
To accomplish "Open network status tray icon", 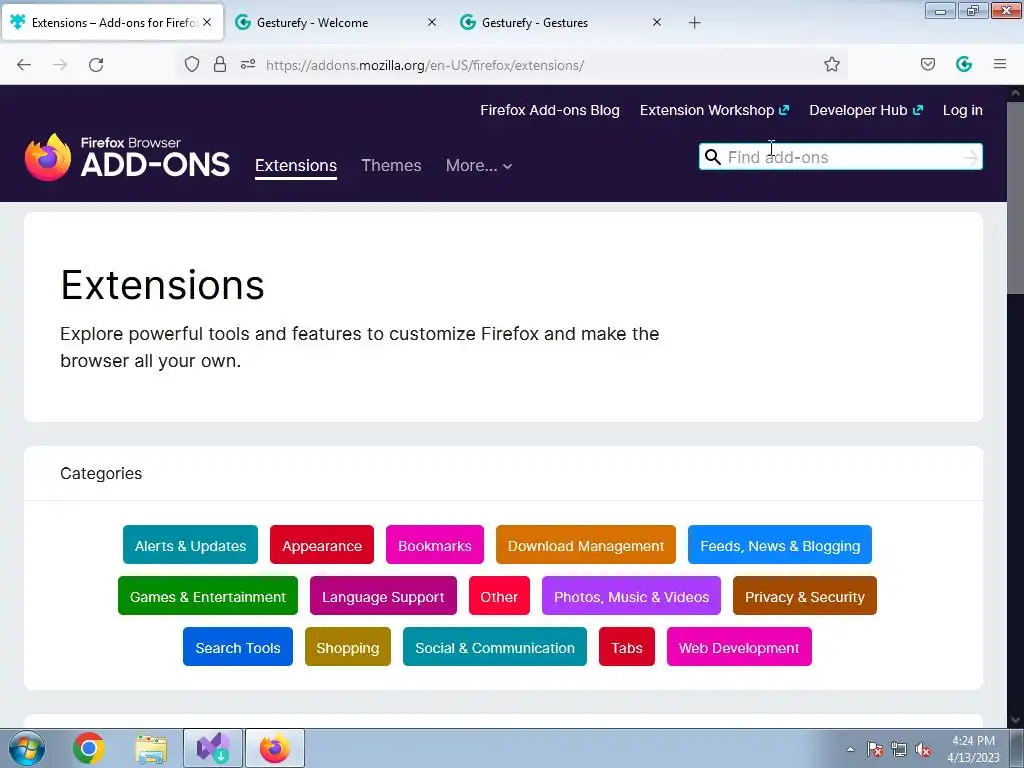I will pos(899,750).
